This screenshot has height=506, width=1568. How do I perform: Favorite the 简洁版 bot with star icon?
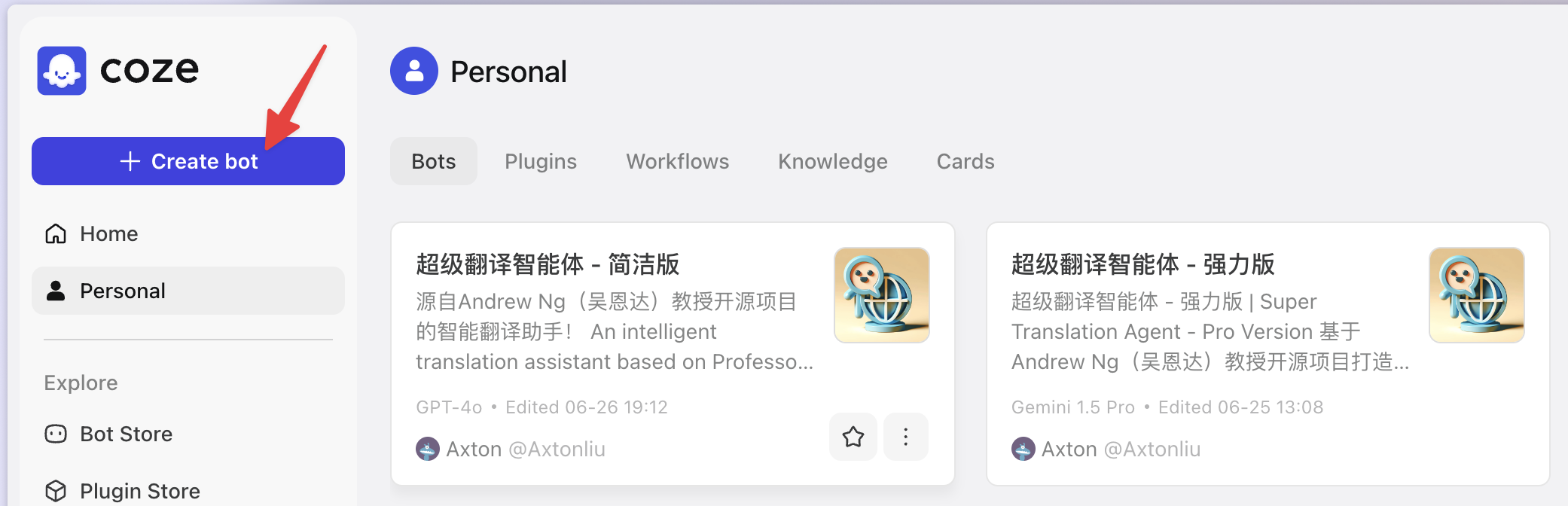(x=853, y=437)
